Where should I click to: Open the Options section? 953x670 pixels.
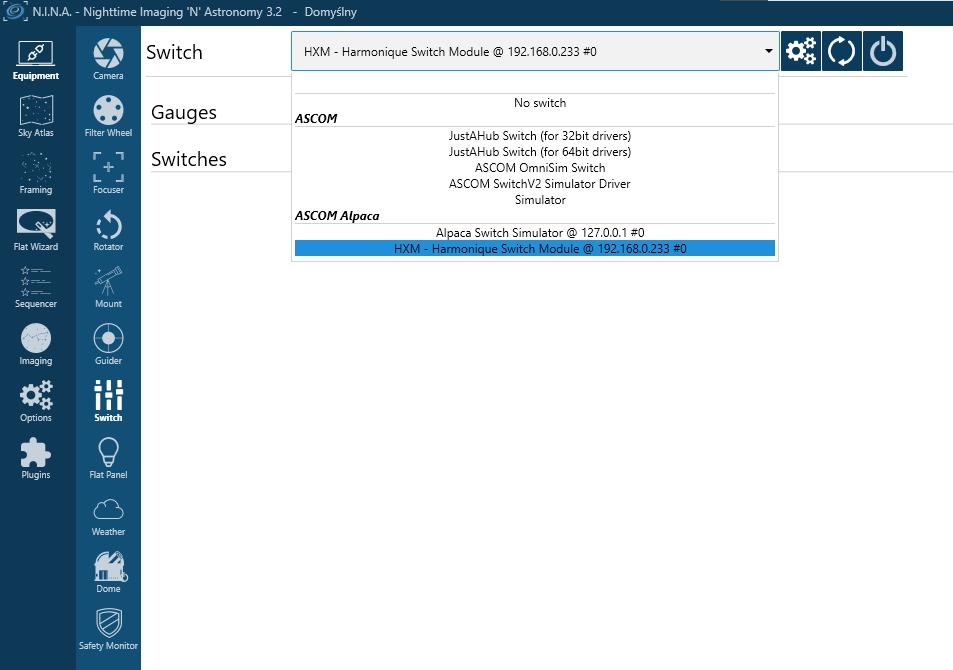click(36, 402)
